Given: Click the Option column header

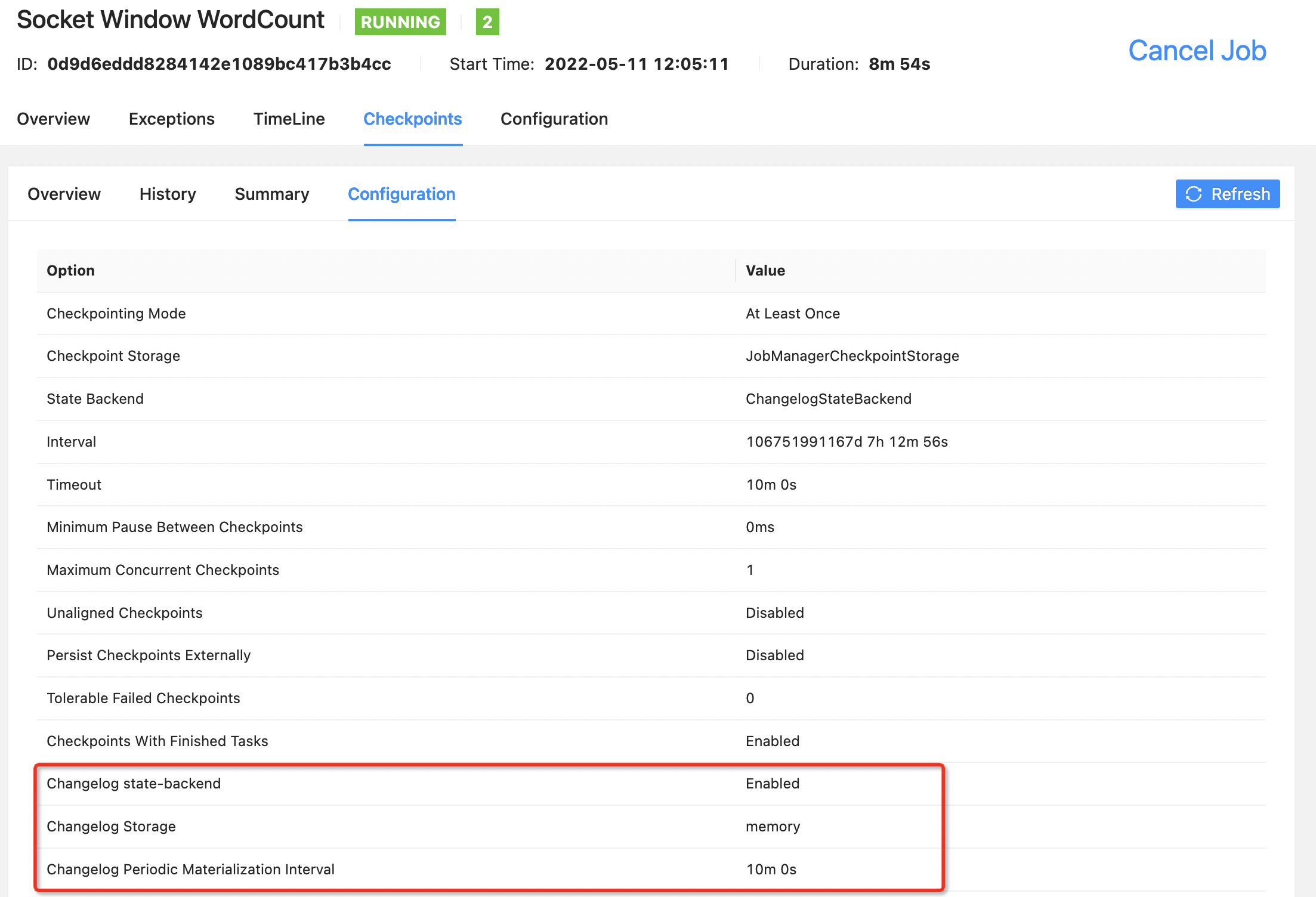Looking at the screenshot, I should [x=70, y=270].
